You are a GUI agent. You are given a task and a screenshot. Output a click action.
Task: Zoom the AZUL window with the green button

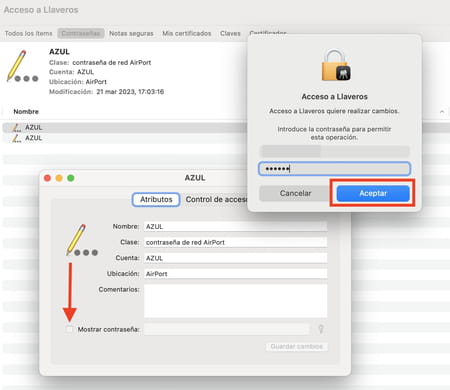pos(71,178)
